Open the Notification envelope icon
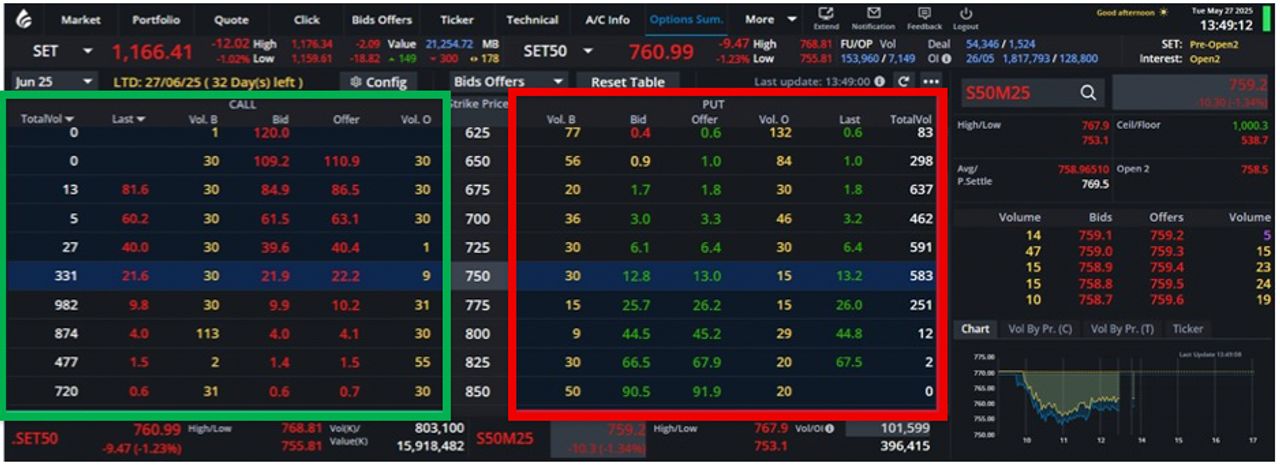This screenshot has width=1280, height=467. (x=873, y=14)
